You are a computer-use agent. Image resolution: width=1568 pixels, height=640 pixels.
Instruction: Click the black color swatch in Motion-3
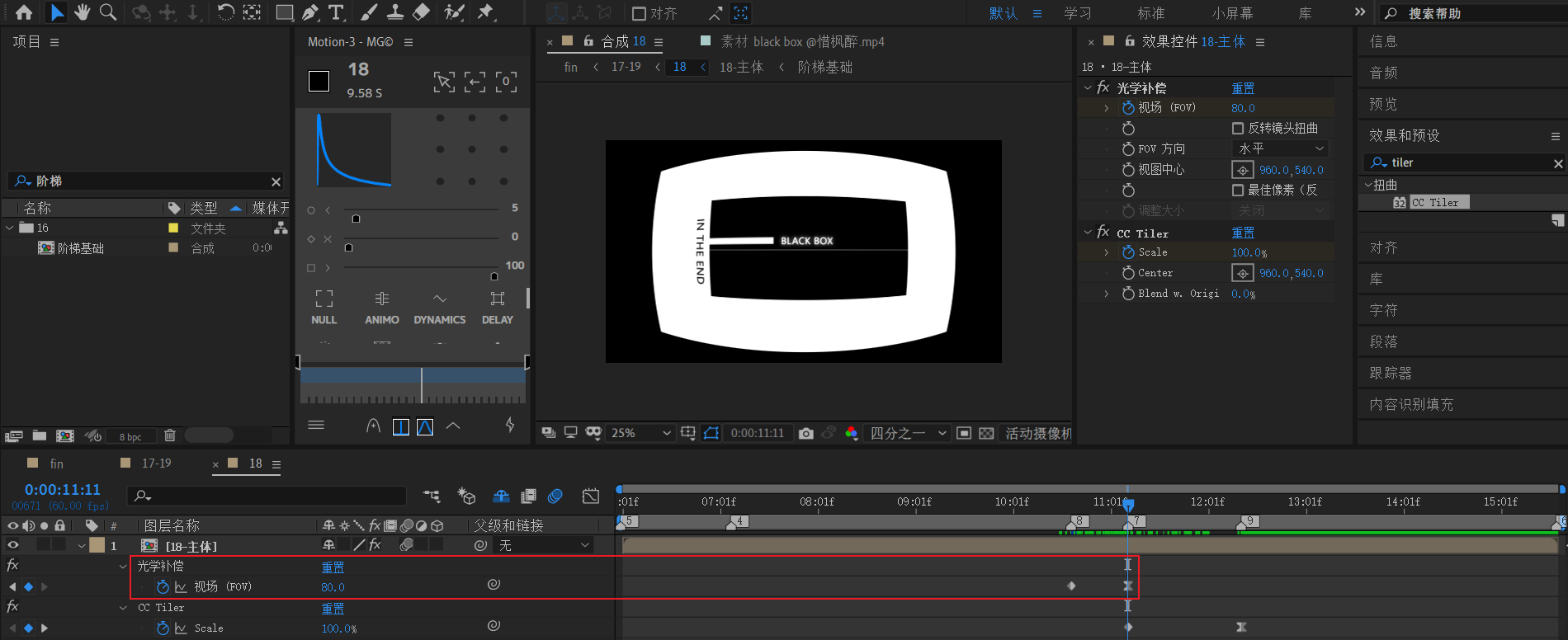[x=319, y=81]
